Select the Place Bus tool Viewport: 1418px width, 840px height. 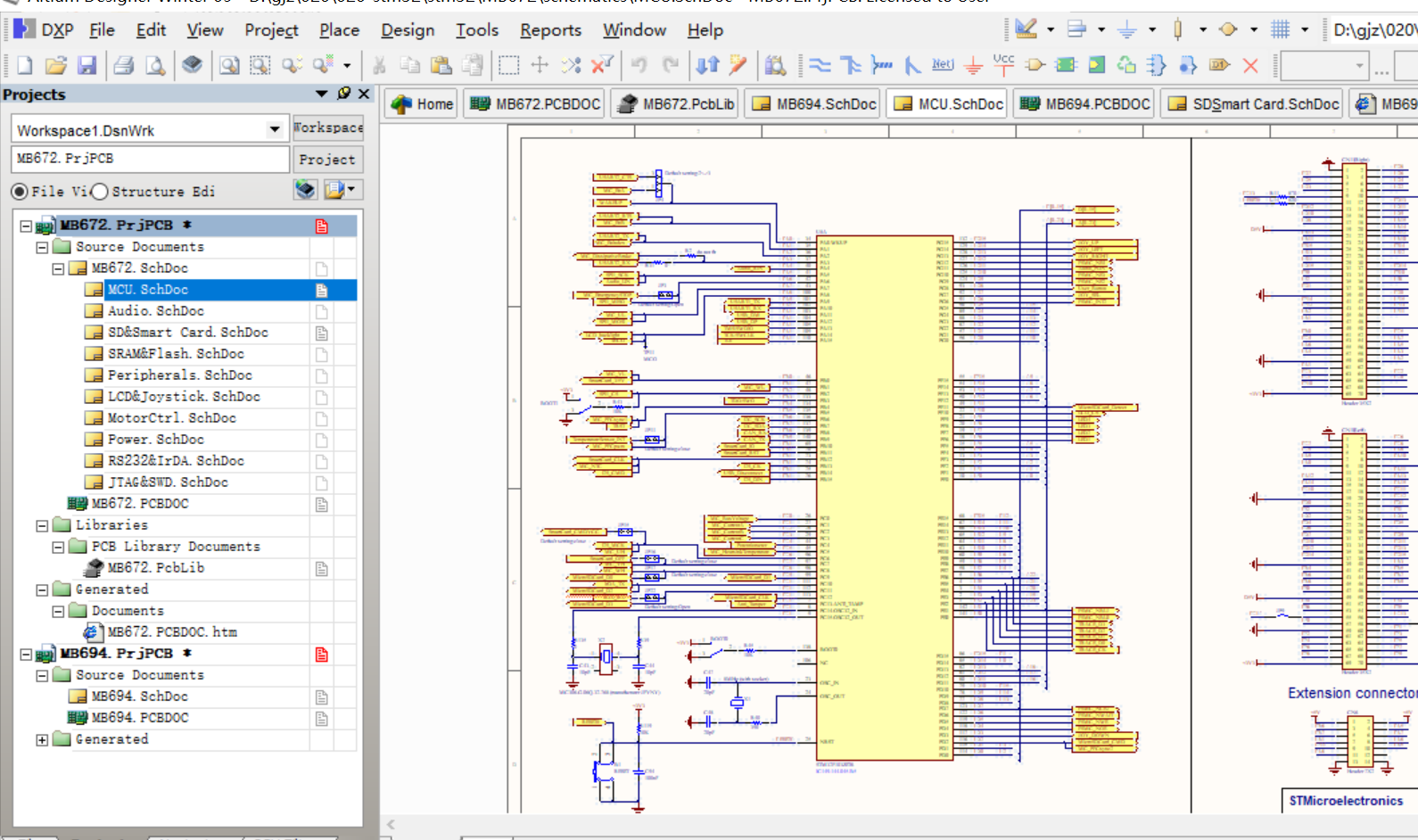[x=851, y=65]
